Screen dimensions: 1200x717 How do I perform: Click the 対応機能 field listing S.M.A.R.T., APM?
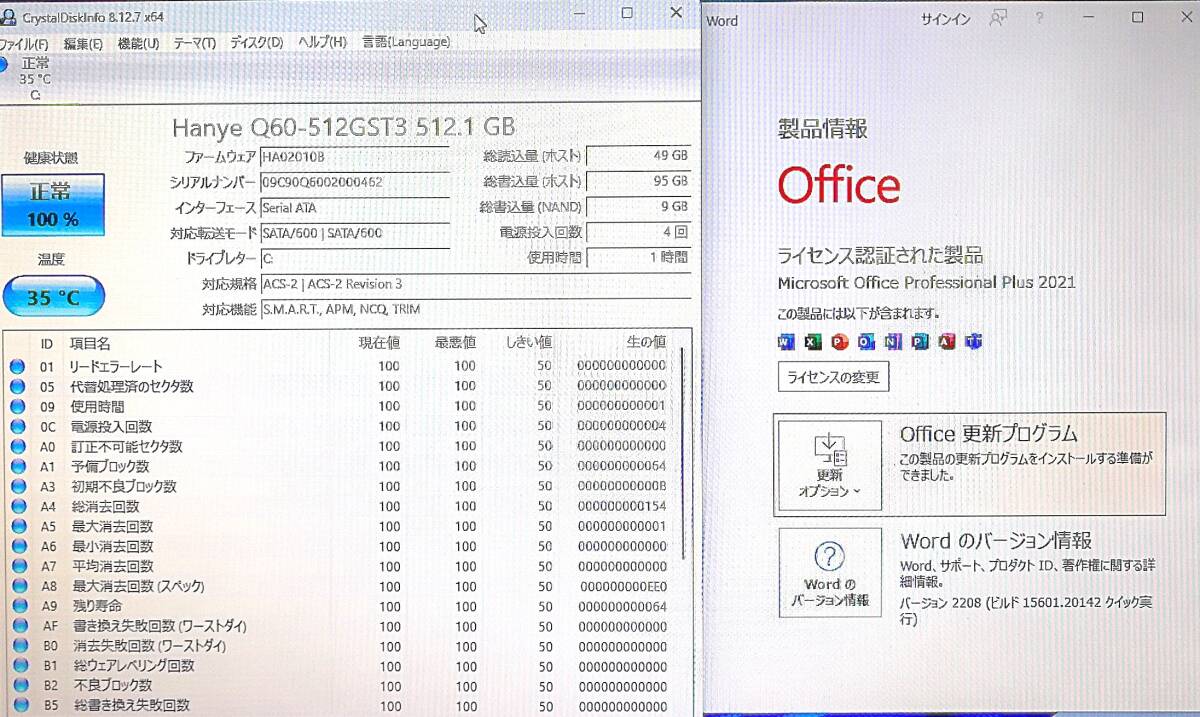pyautogui.click(x=475, y=309)
